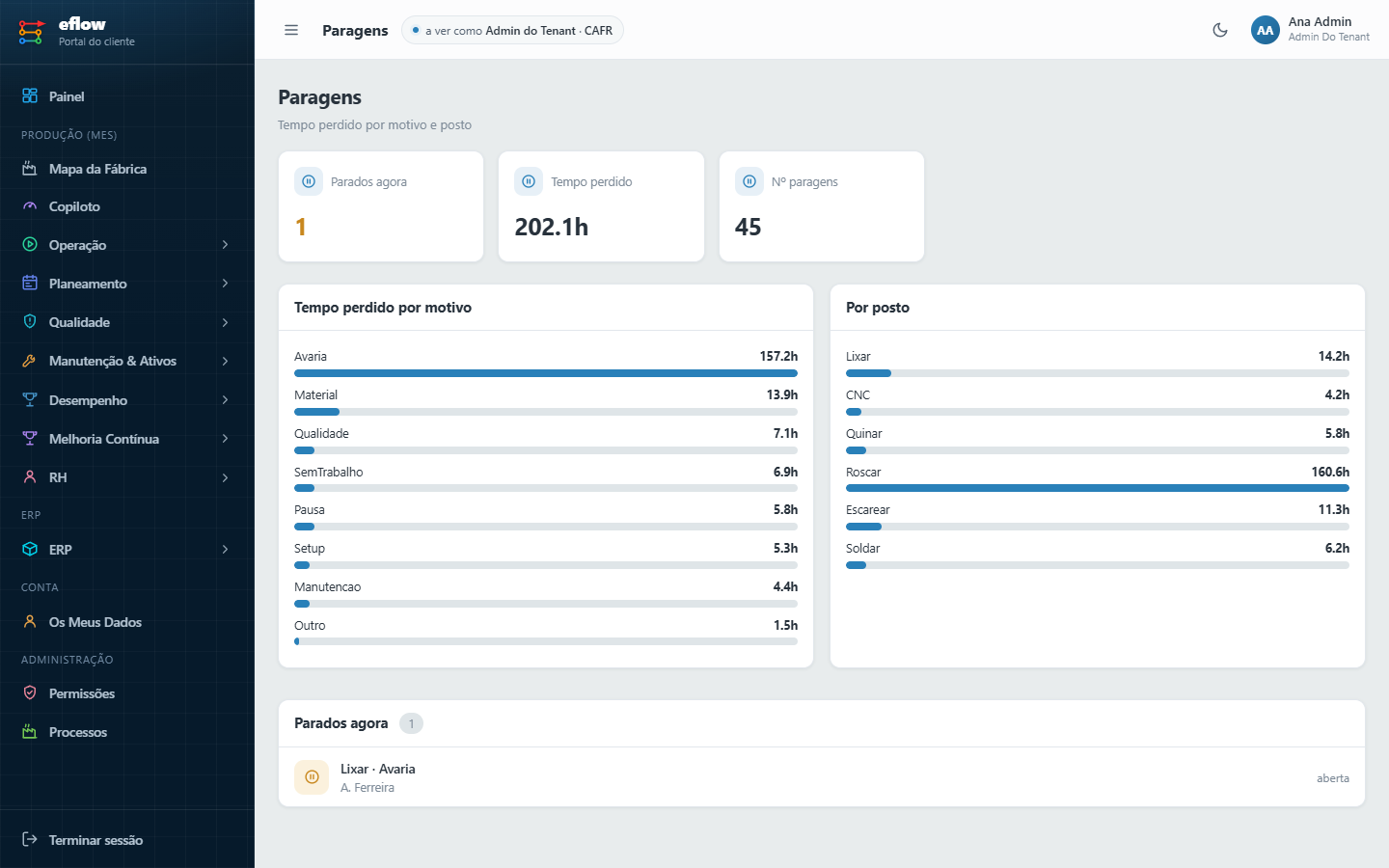Click the Avaria progress bar
The height and width of the screenshot is (868, 1389).
point(546,373)
